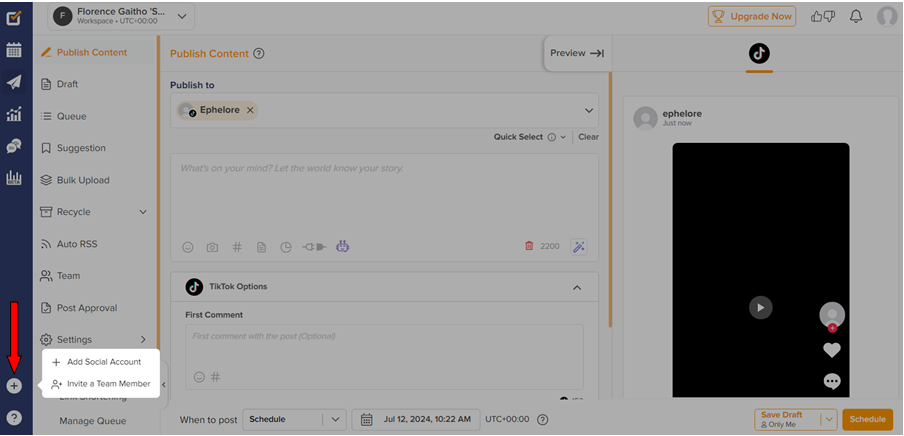Click the plug integrations icon in composer
This screenshot has height=436, width=904.
pyautogui.click(x=314, y=247)
